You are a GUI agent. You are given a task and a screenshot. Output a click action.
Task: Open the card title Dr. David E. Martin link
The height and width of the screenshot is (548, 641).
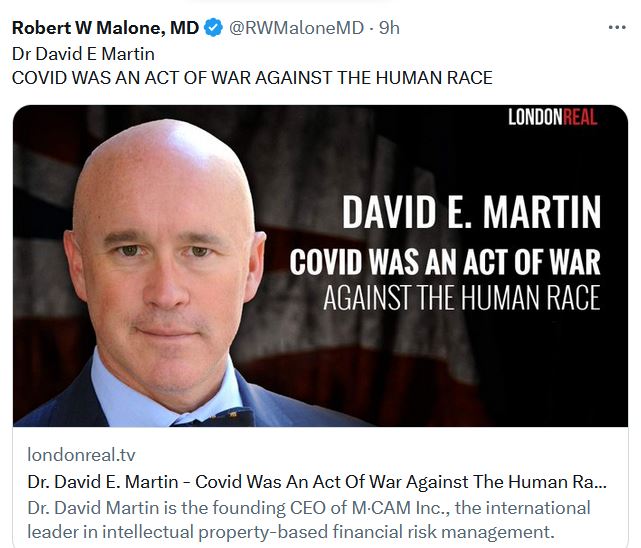click(317, 482)
